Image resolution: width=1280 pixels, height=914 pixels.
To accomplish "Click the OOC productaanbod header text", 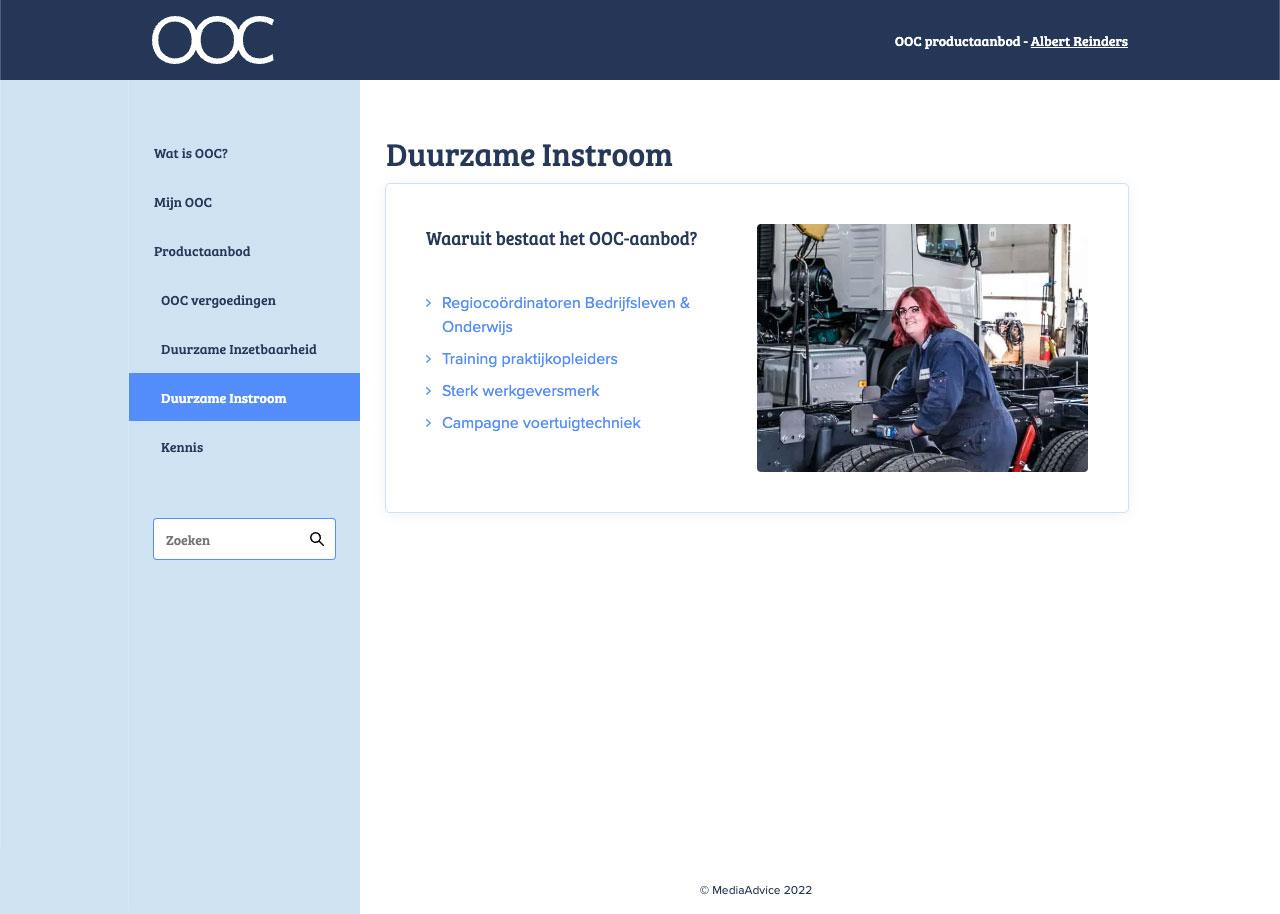I will 958,41.
